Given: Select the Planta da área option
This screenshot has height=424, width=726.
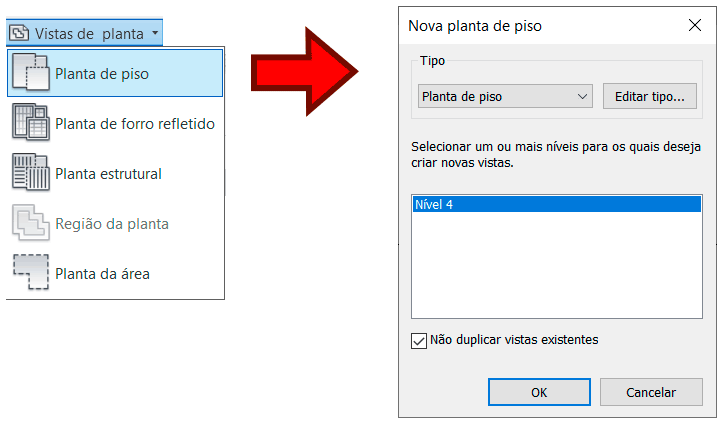Looking at the screenshot, I should (103, 273).
